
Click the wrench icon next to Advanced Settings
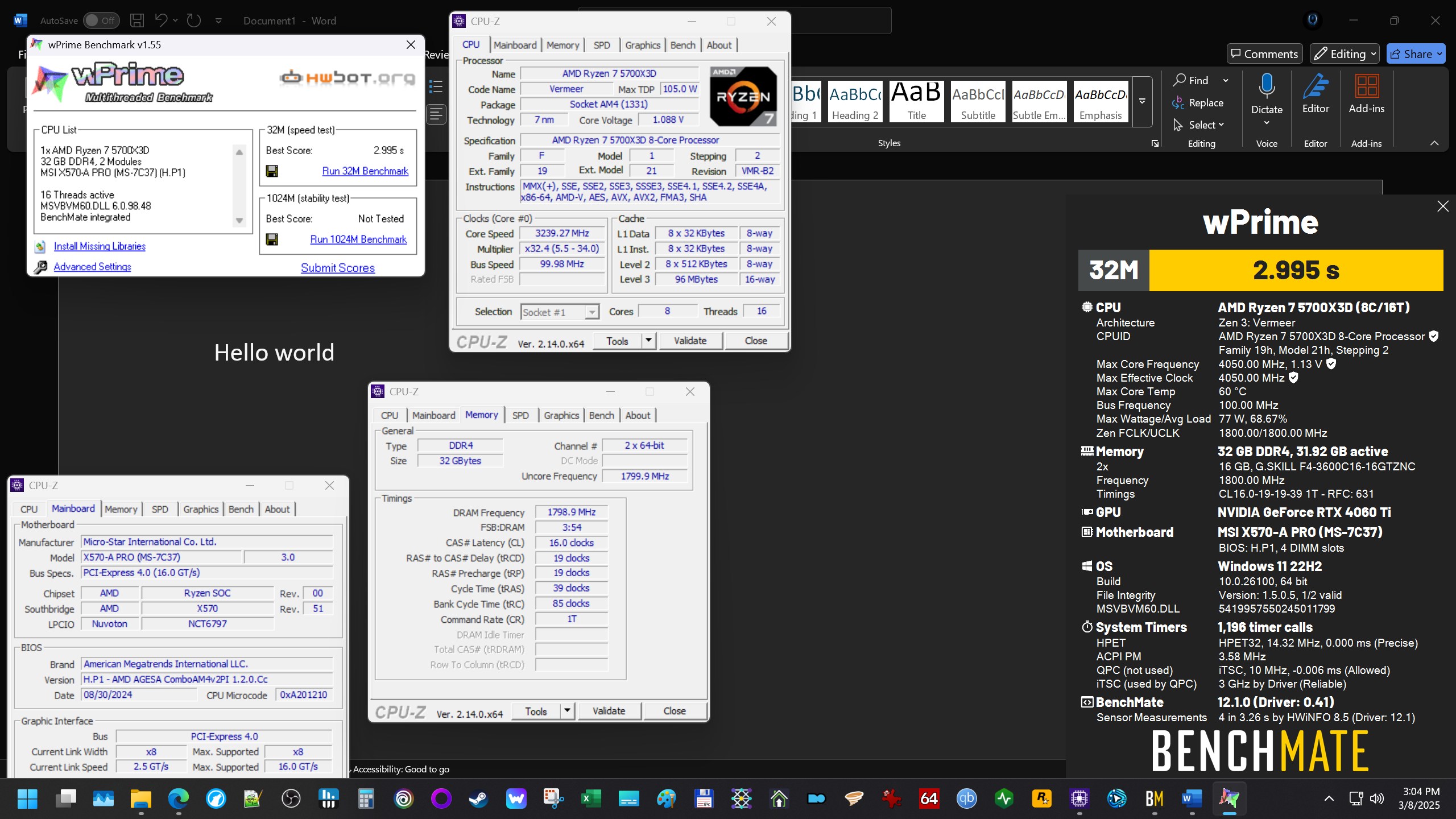(x=40, y=267)
